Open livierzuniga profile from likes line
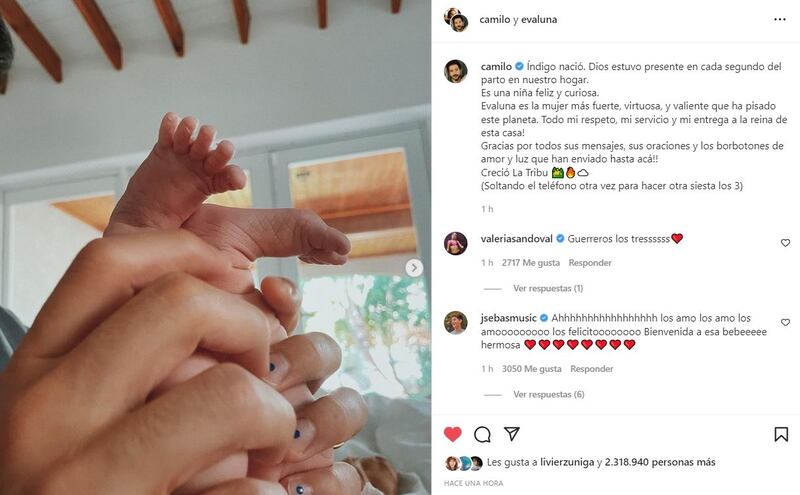 [567, 462]
